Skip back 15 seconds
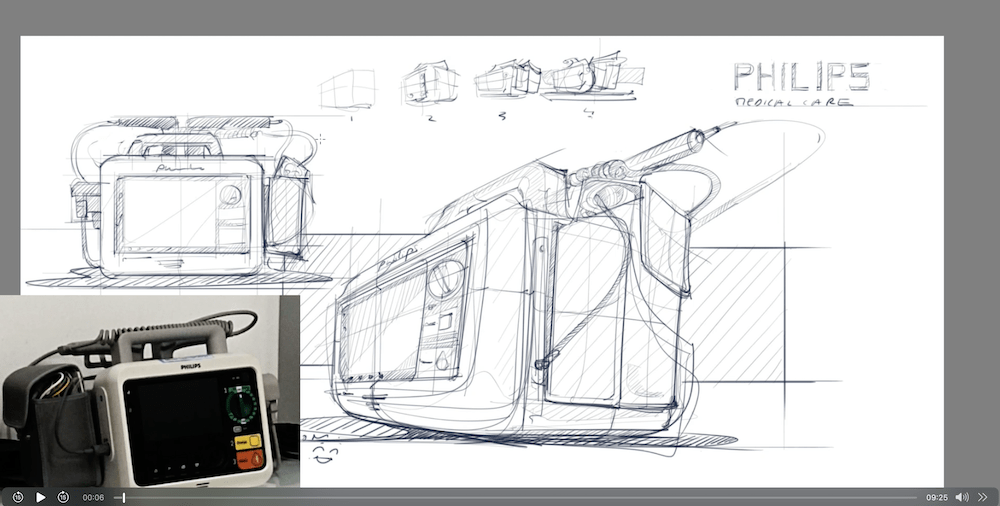The width and height of the screenshot is (1000, 506). tap(18, 497)
